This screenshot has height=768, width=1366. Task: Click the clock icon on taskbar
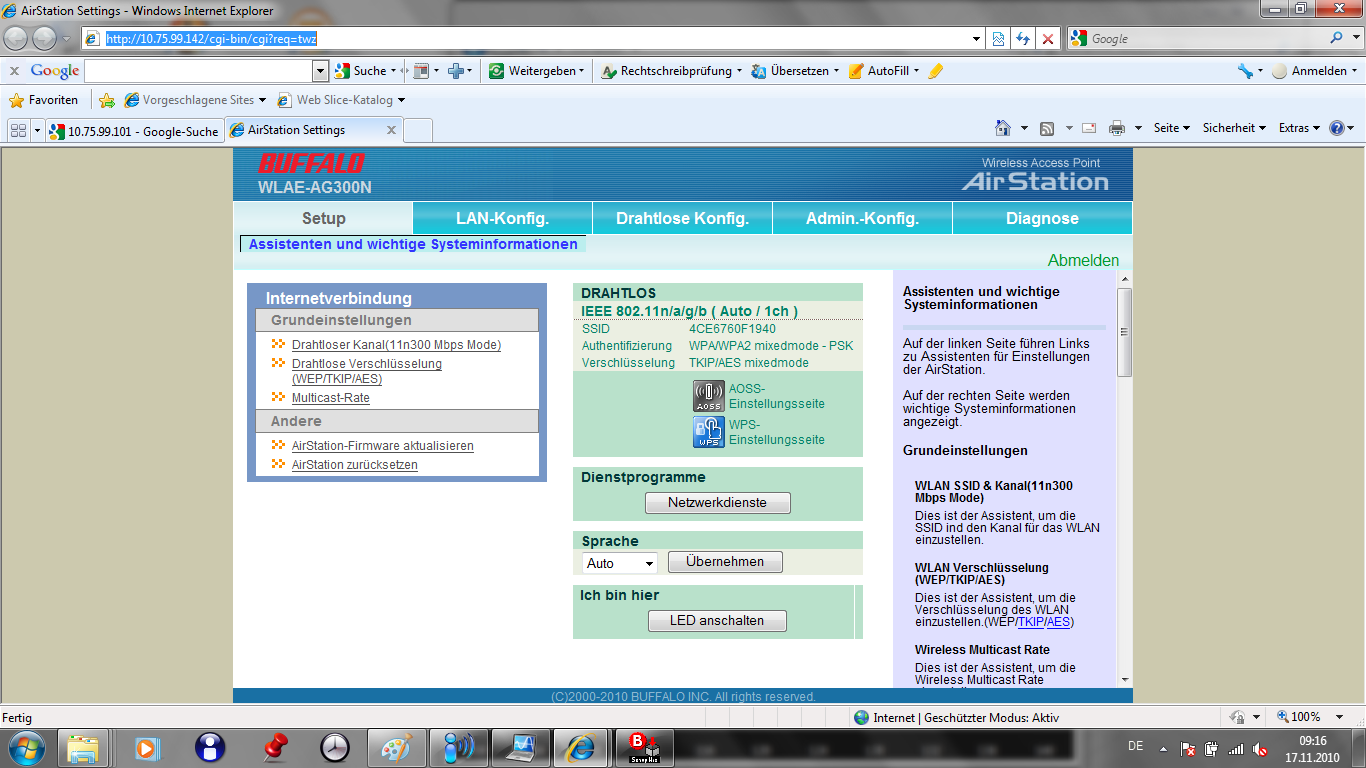pyautogui.click(x=335, y=748)
